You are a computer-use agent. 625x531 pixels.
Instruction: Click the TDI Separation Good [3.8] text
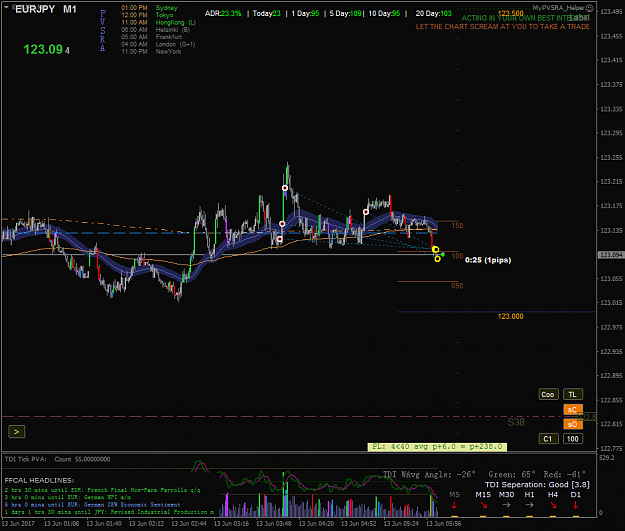tap(537, 484)
